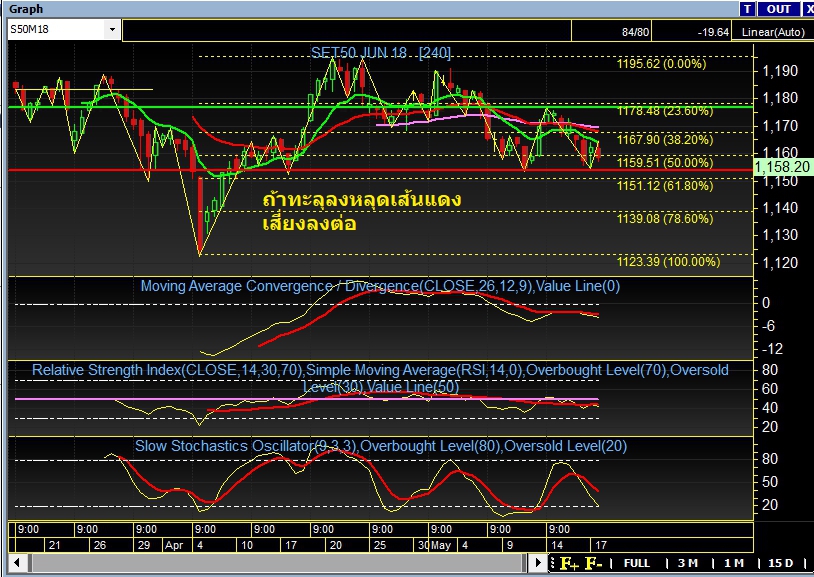Click the F+ zoom in icon
This screenshot has height=577, width=814.
[x=569, y=563]
